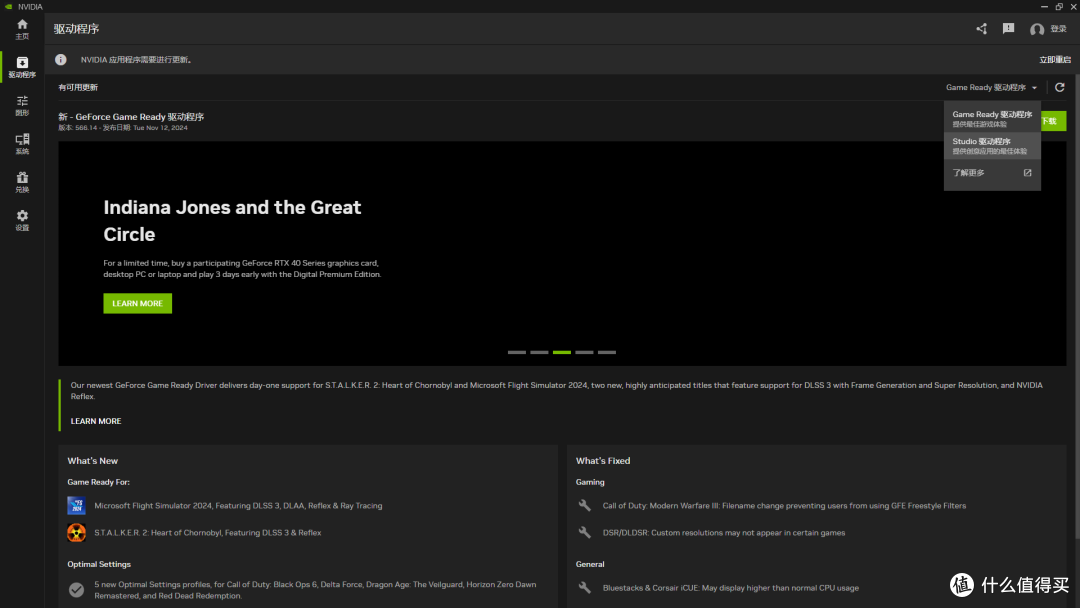Click the 有可用更新 label
Image resolution: width=1080 pixels, height=608 pixels.
(x=78, y=87)
